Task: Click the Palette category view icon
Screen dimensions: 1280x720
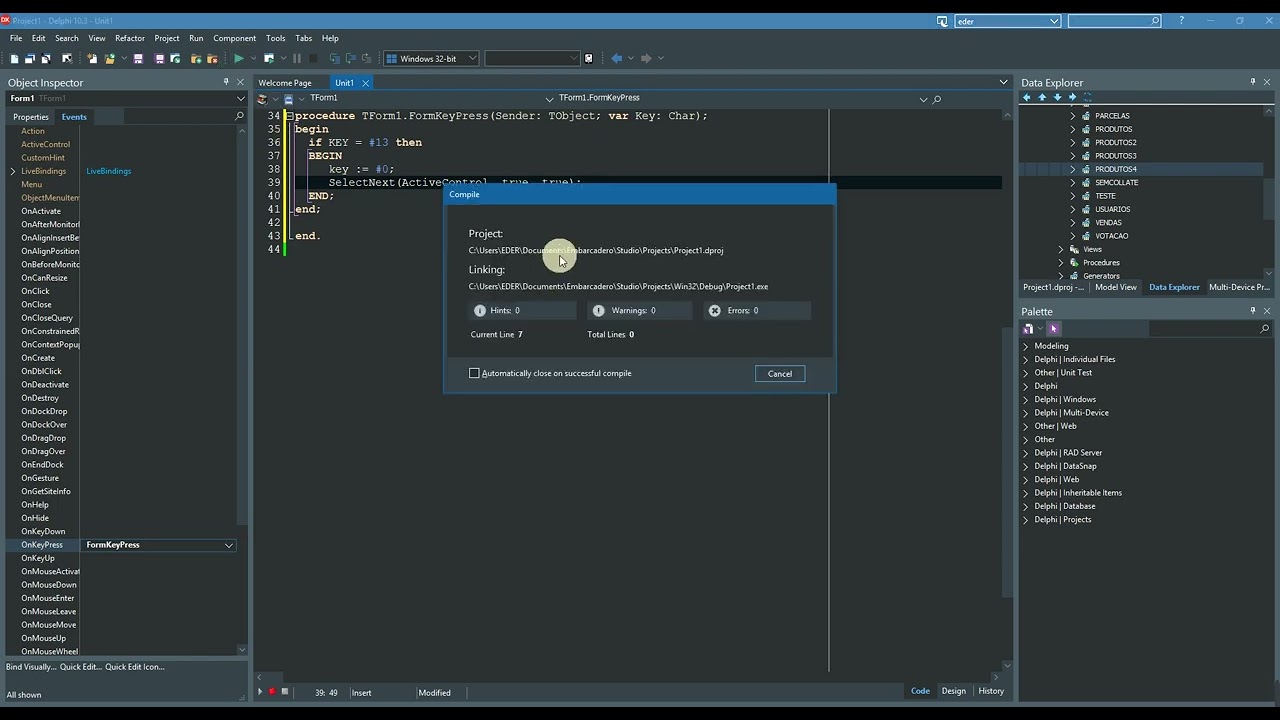Action: (x=1028, y=328)
